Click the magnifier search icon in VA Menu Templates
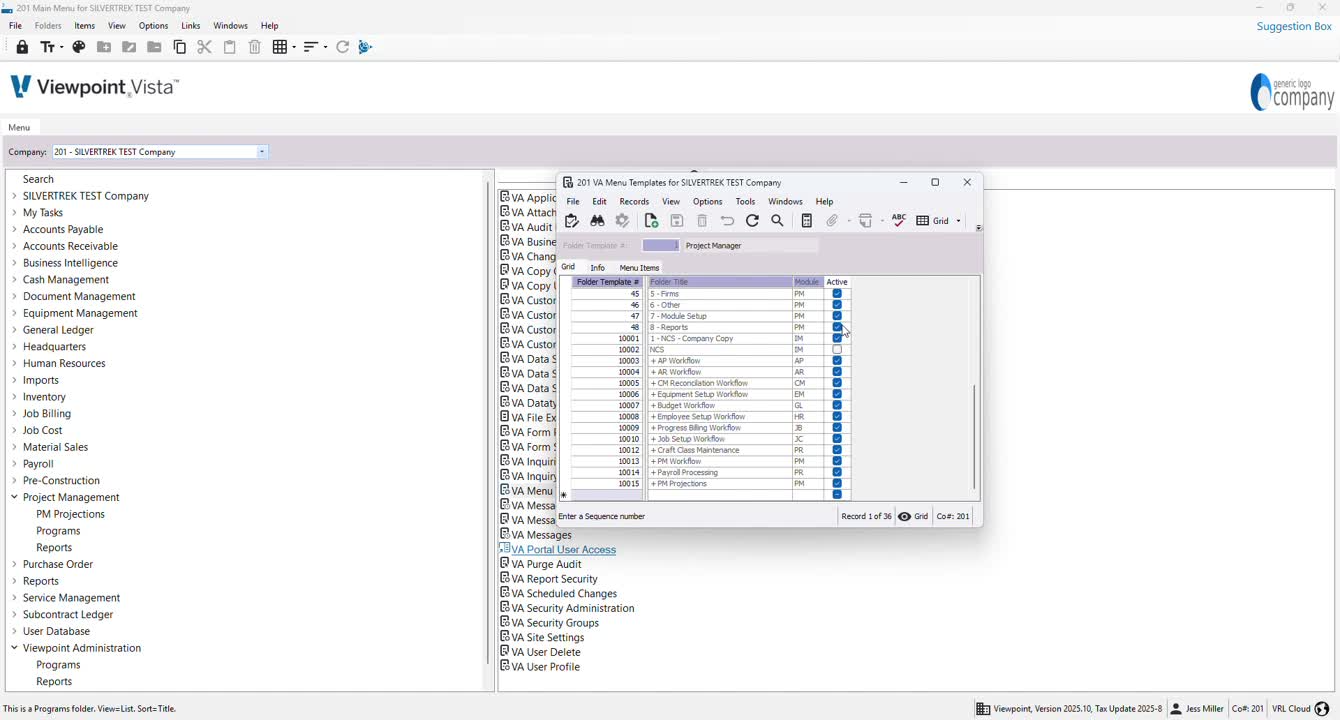This screenshot has height=720, width=1340. pos(777,221)
